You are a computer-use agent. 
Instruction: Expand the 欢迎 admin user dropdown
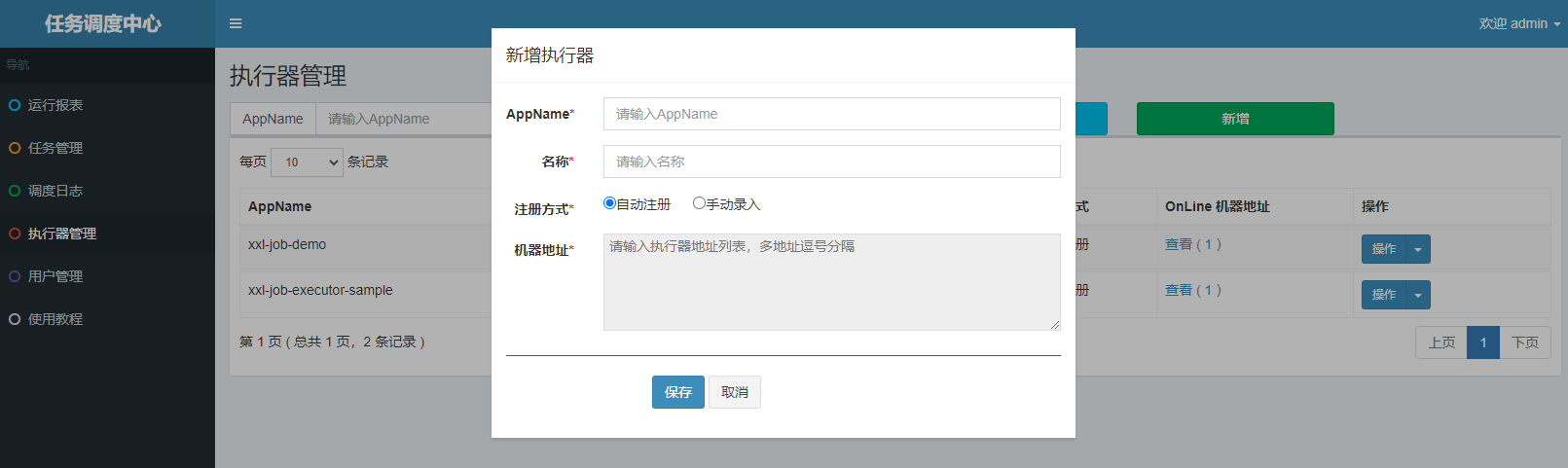[x=1519, y=23]
